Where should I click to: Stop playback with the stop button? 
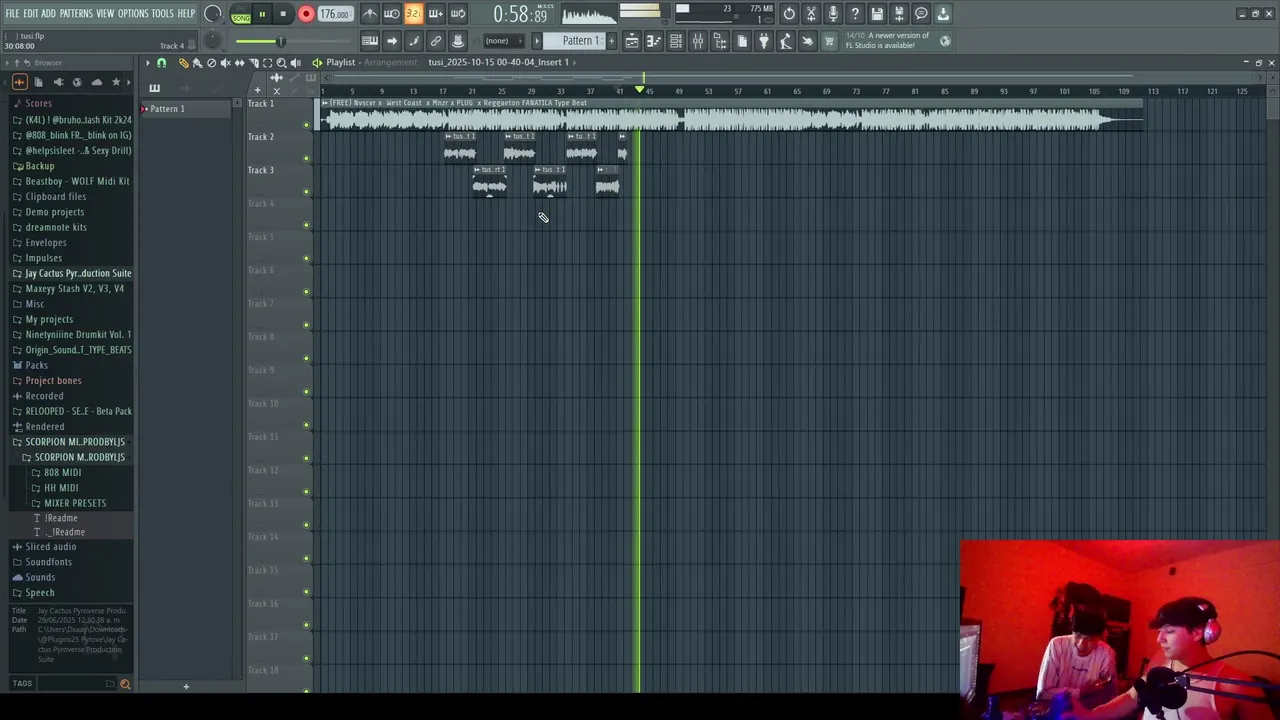(x=283, y=14)
